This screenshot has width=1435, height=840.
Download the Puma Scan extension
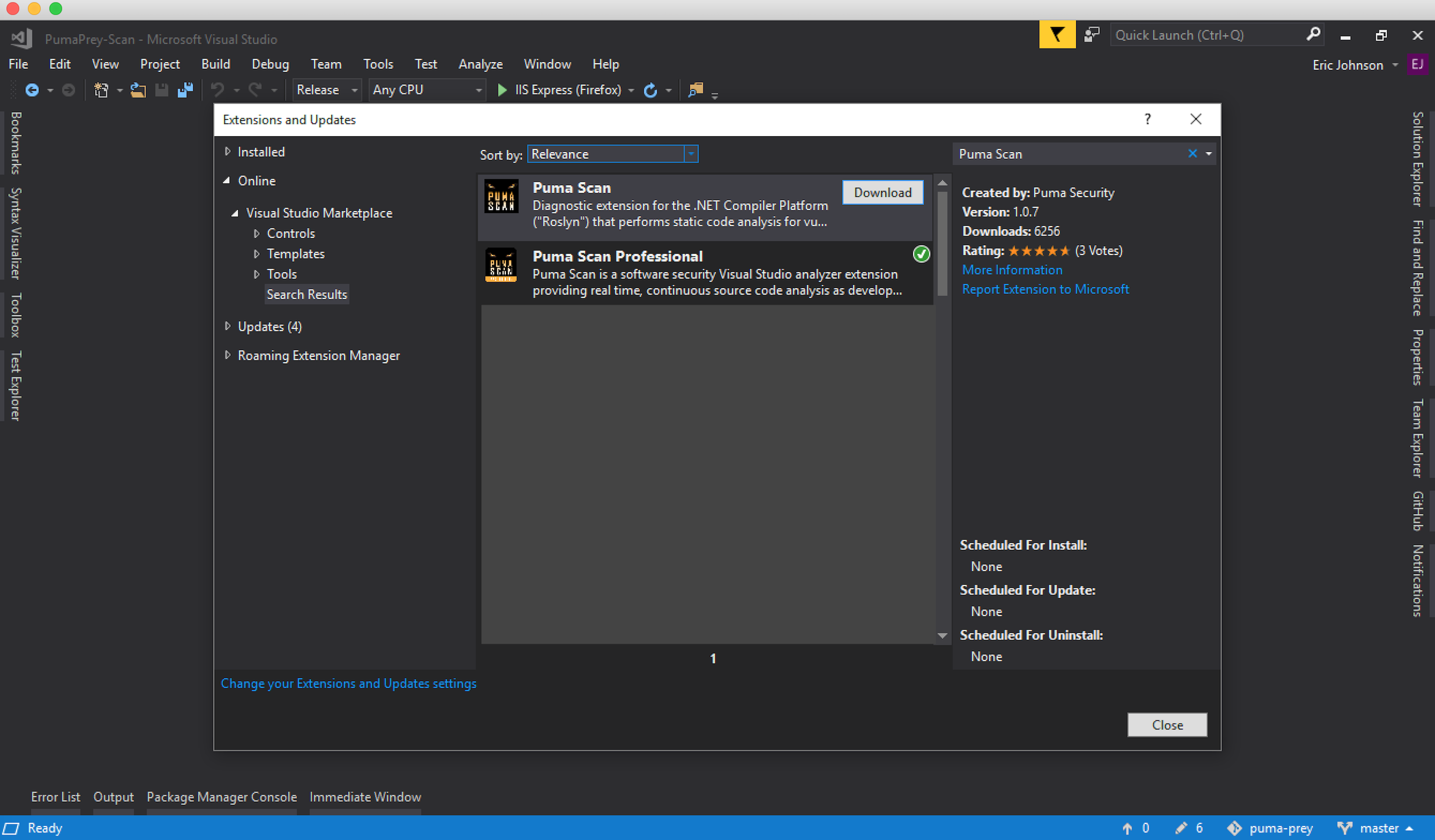(x=882, y=193)
